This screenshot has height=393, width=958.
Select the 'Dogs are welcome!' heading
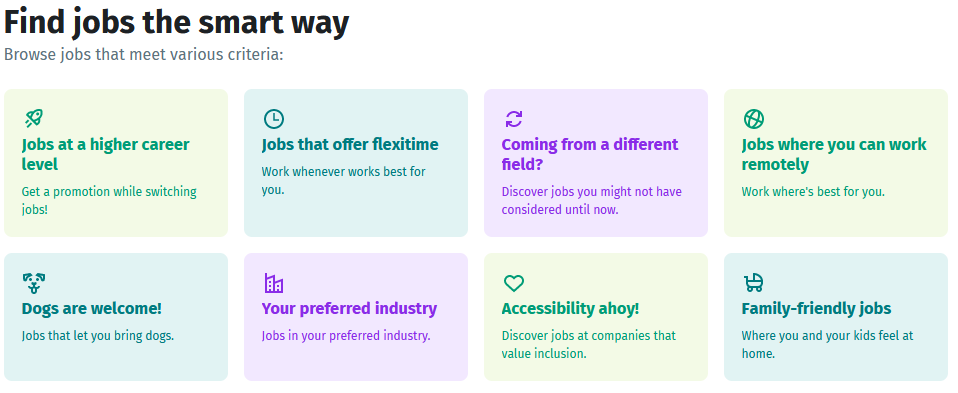point(92,309)
